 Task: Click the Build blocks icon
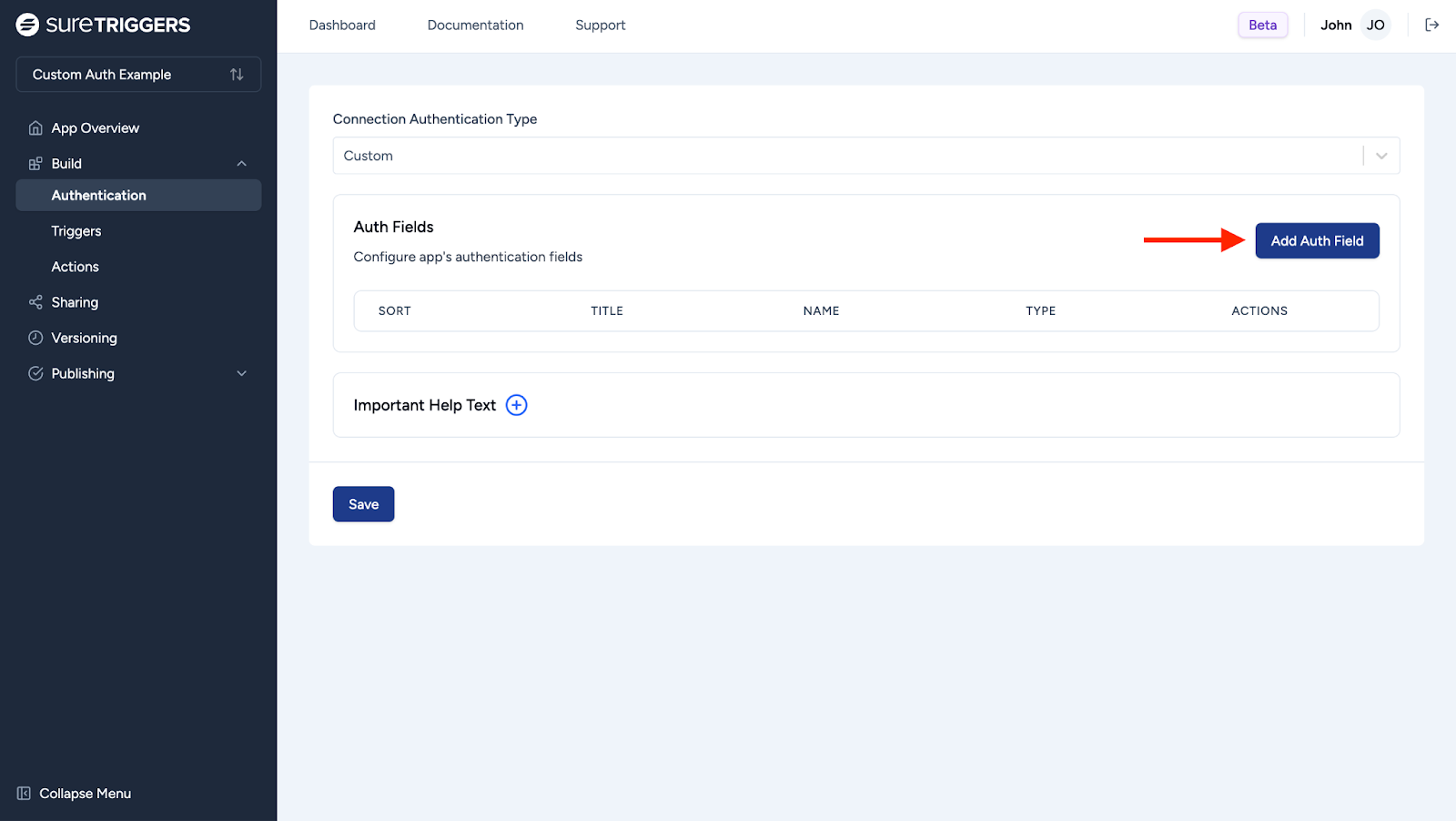point(35,164)
